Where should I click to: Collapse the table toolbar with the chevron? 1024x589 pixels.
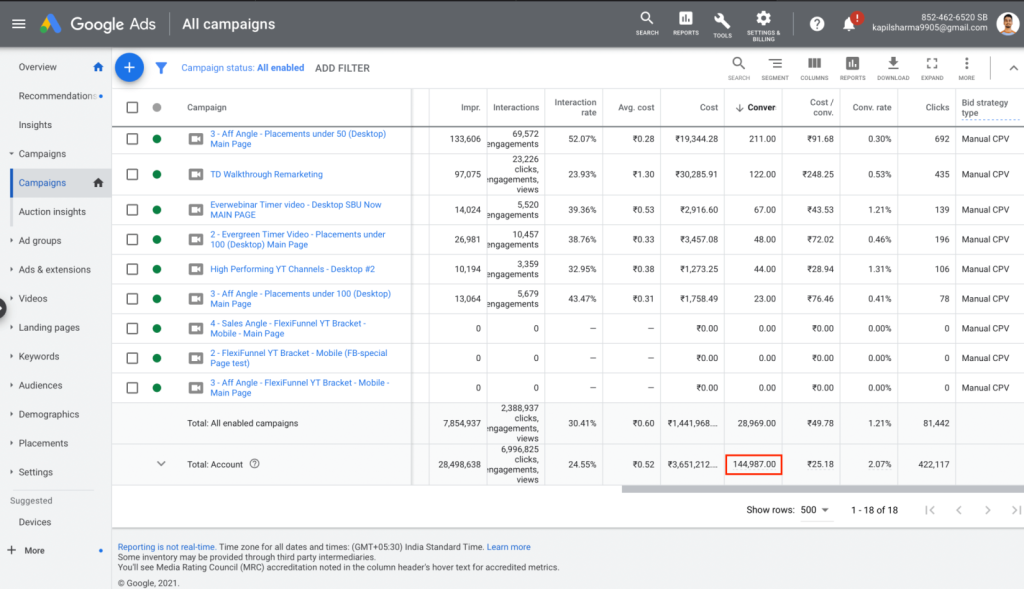pos(1013,68)
